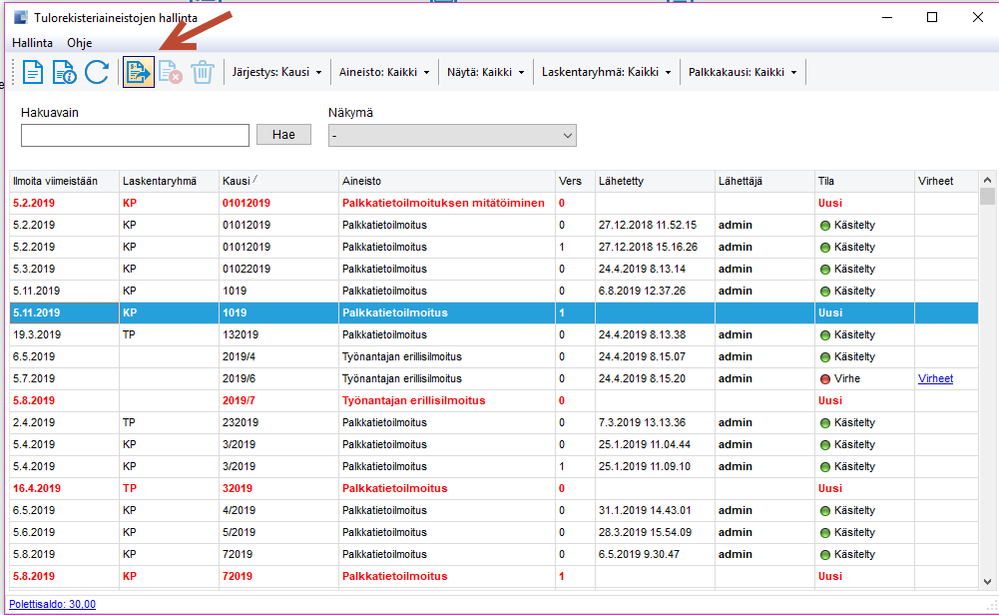Expand the Näkymä combo box
Viewport: 999px width, 615px height.
452,136
